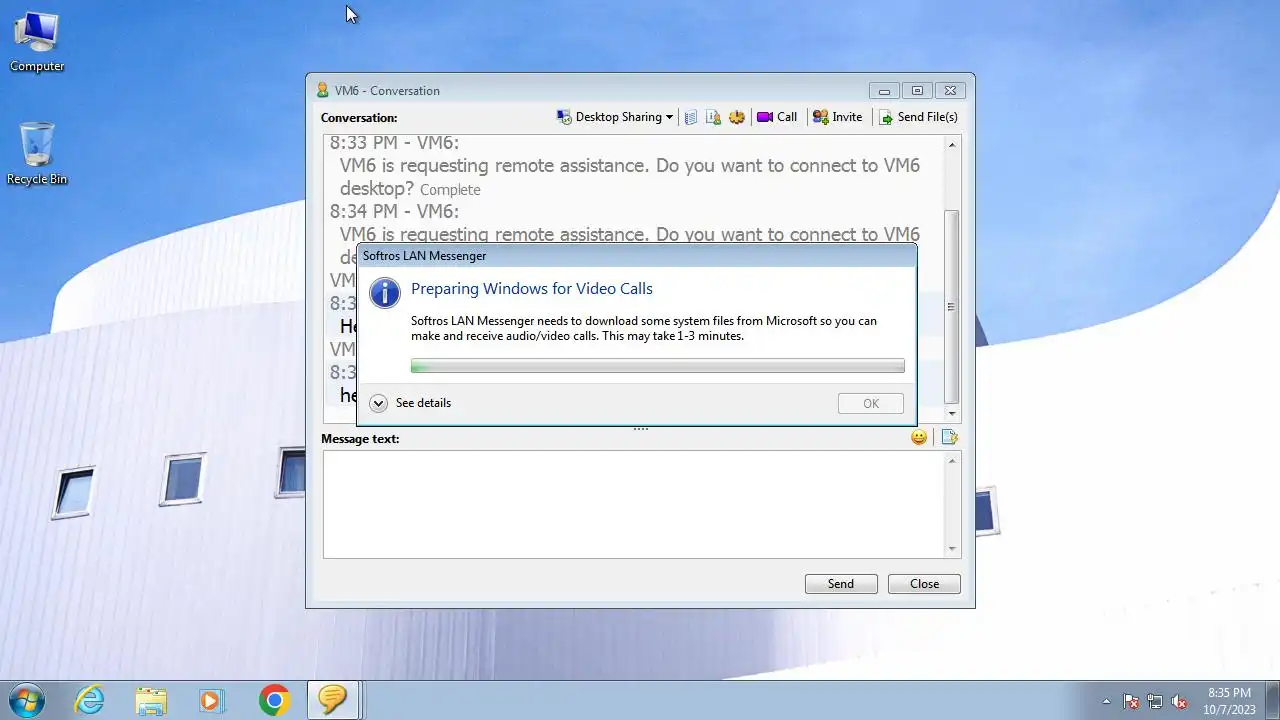The width and height of the screenshot is (1280, 720).
Task: Click the network tray icon
Action: tap(1155, 701)
